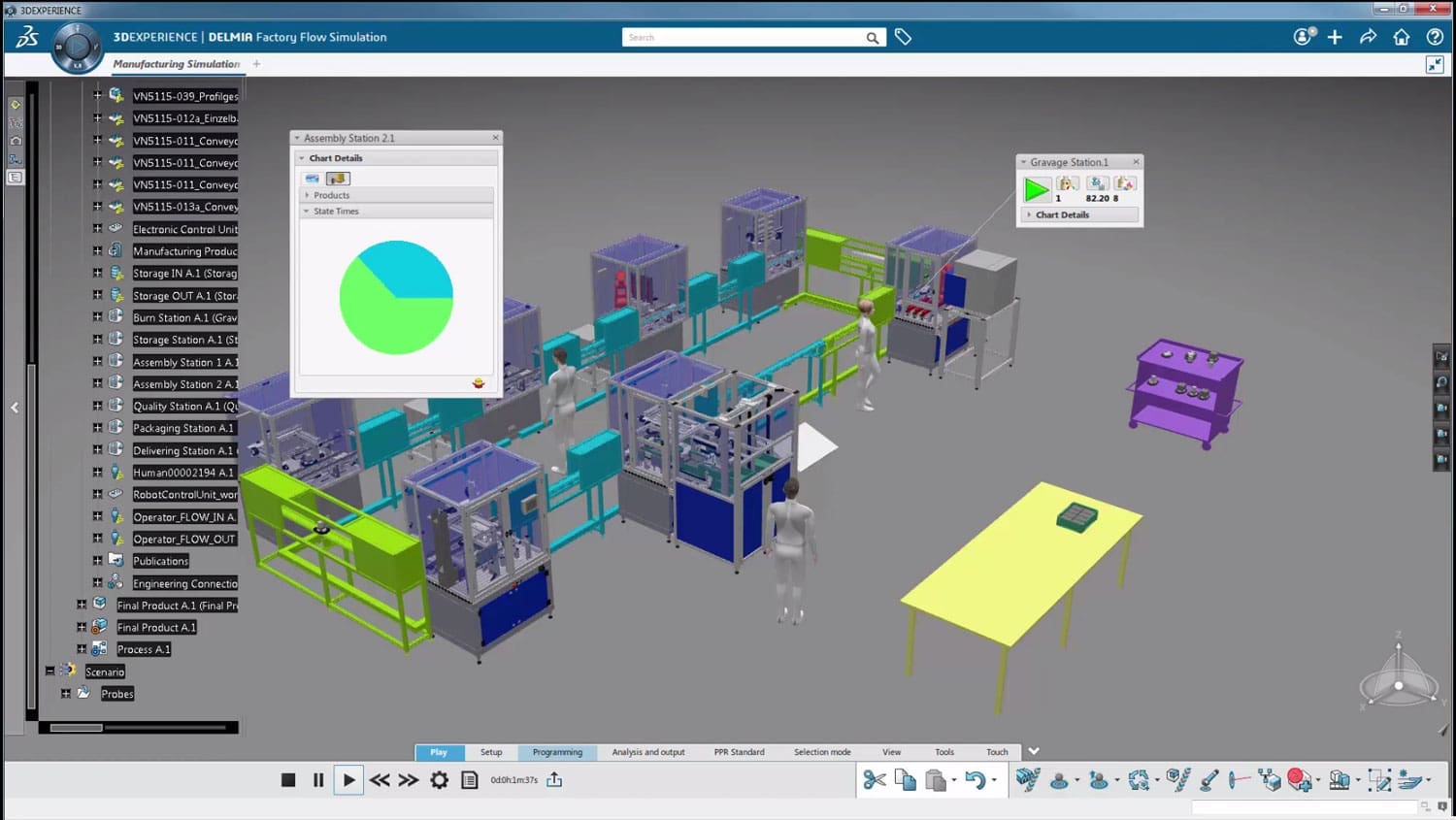This screenshot has width=1456, height=820.
Task: Open simulation settings gear icon
Action: [x=440, y=780]
